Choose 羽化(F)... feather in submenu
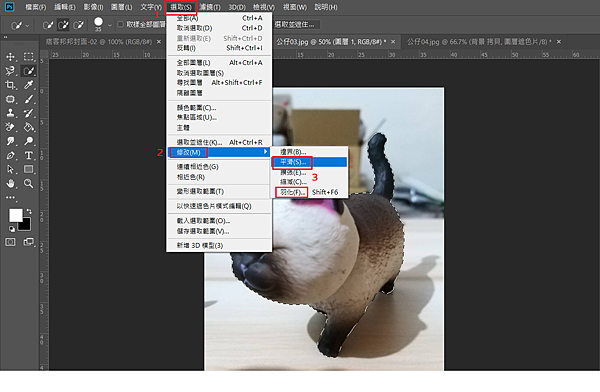Image resolution: width=600 pixels, height=392 pixels. click(x=309, y=192)
